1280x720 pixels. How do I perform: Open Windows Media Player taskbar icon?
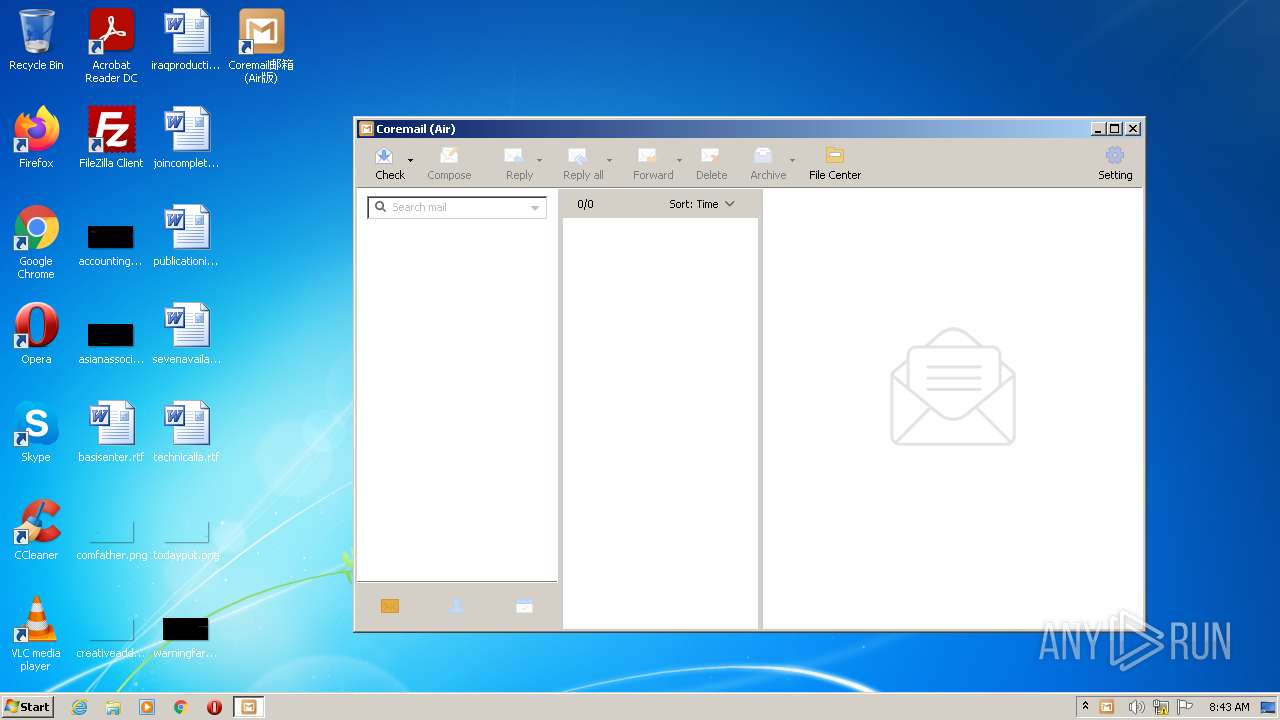point(147,707)
